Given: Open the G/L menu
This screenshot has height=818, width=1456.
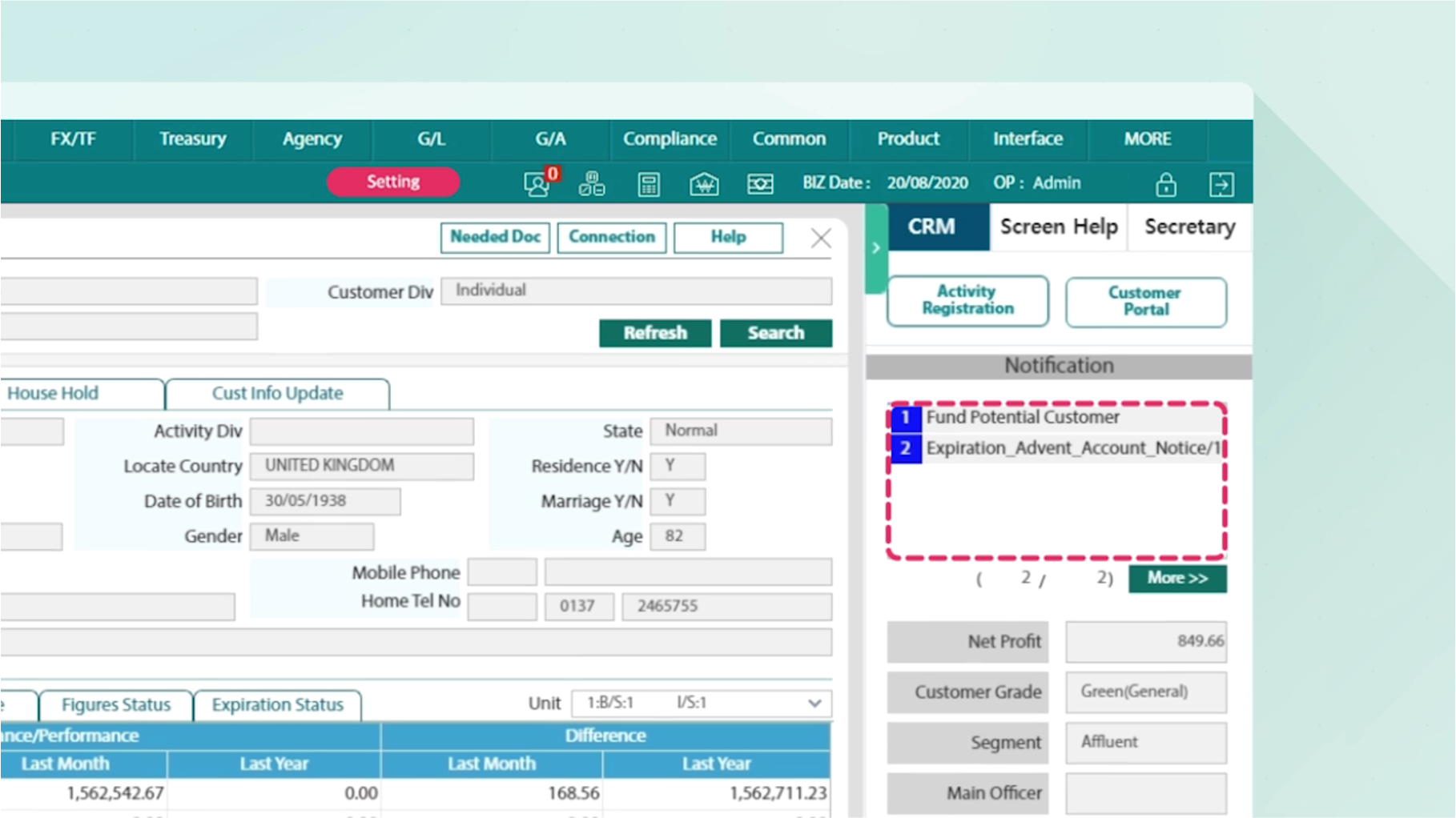Looking at the screenshot, I should pos(431,139).
